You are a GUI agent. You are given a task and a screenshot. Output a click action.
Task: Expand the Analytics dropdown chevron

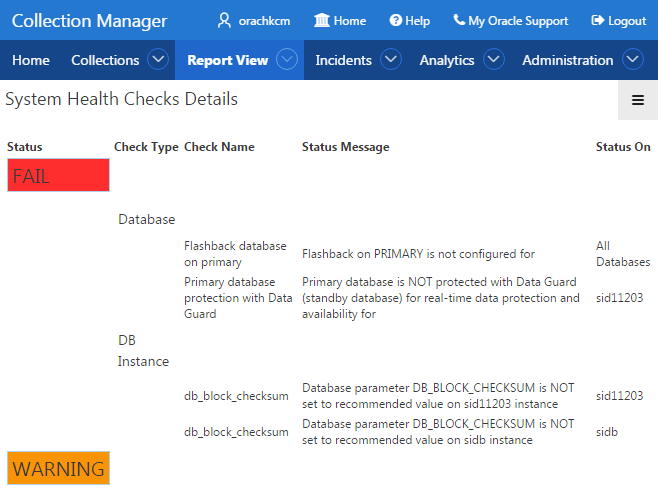coord(494,59)
